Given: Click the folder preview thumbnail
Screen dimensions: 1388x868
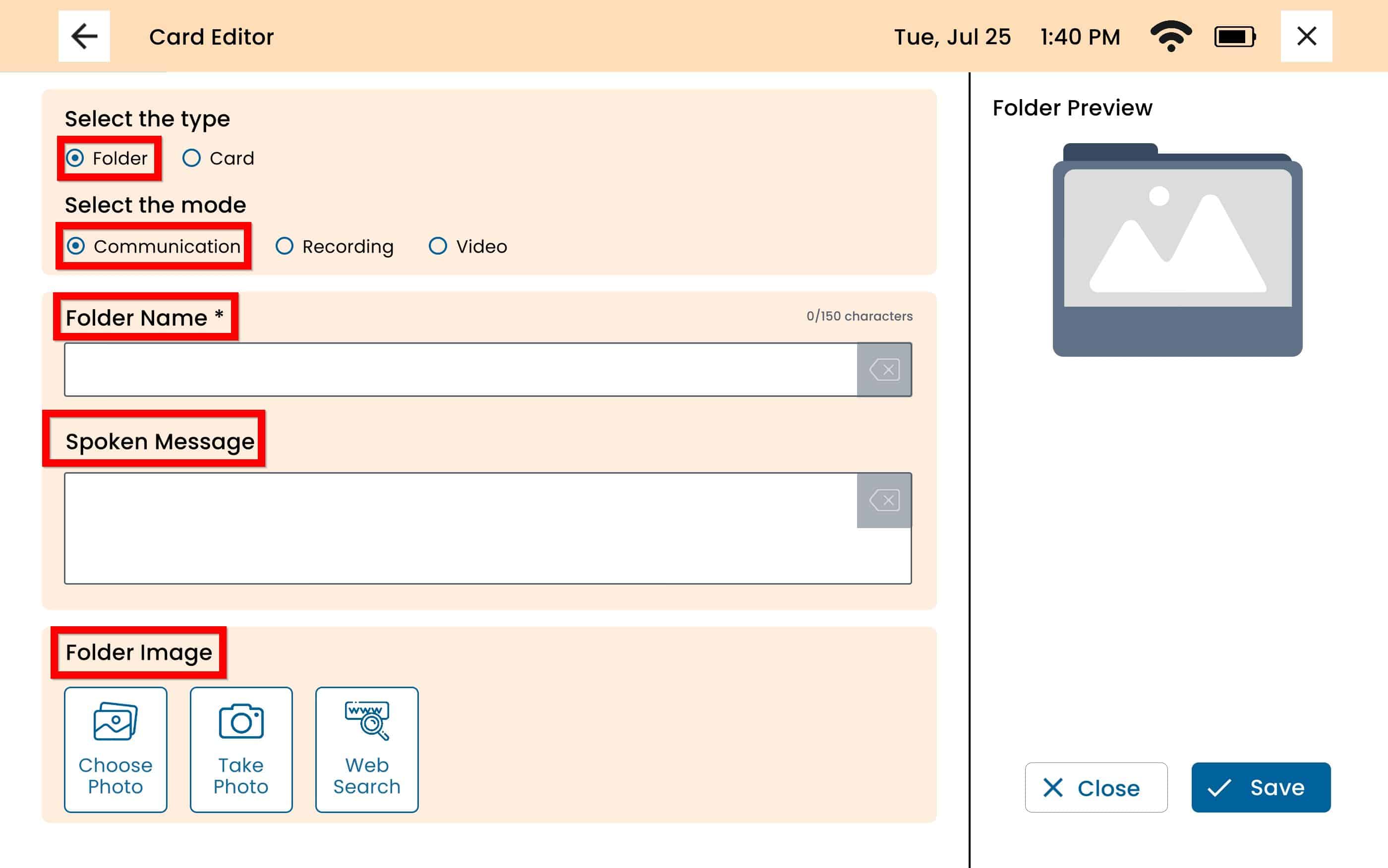Looking at the screenshot, I should coord(1177,250).
